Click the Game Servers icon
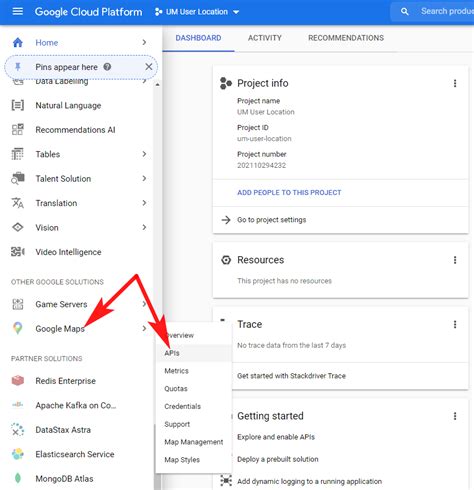Screen dimensions: 474x490 click(18, 304)
